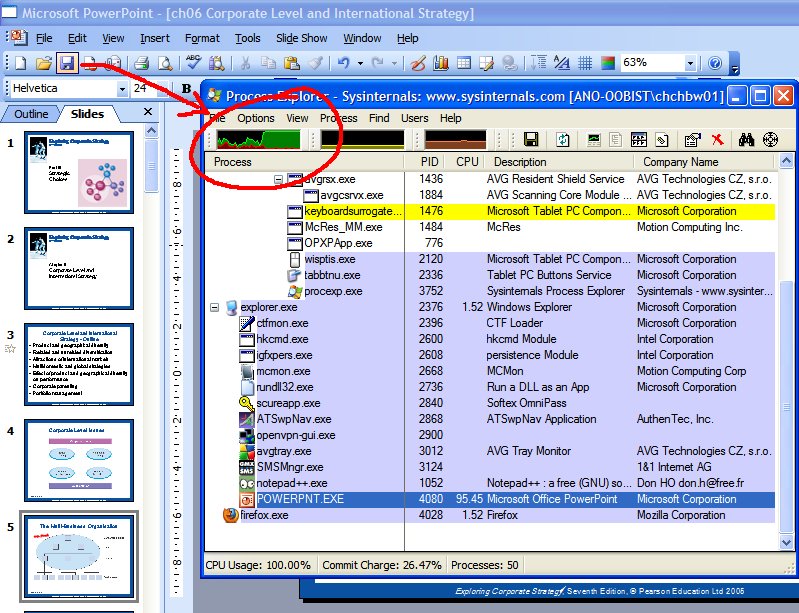Collapse the explorer.exe process tree node
Screen dimensions: 799x613
click(215, 307)
